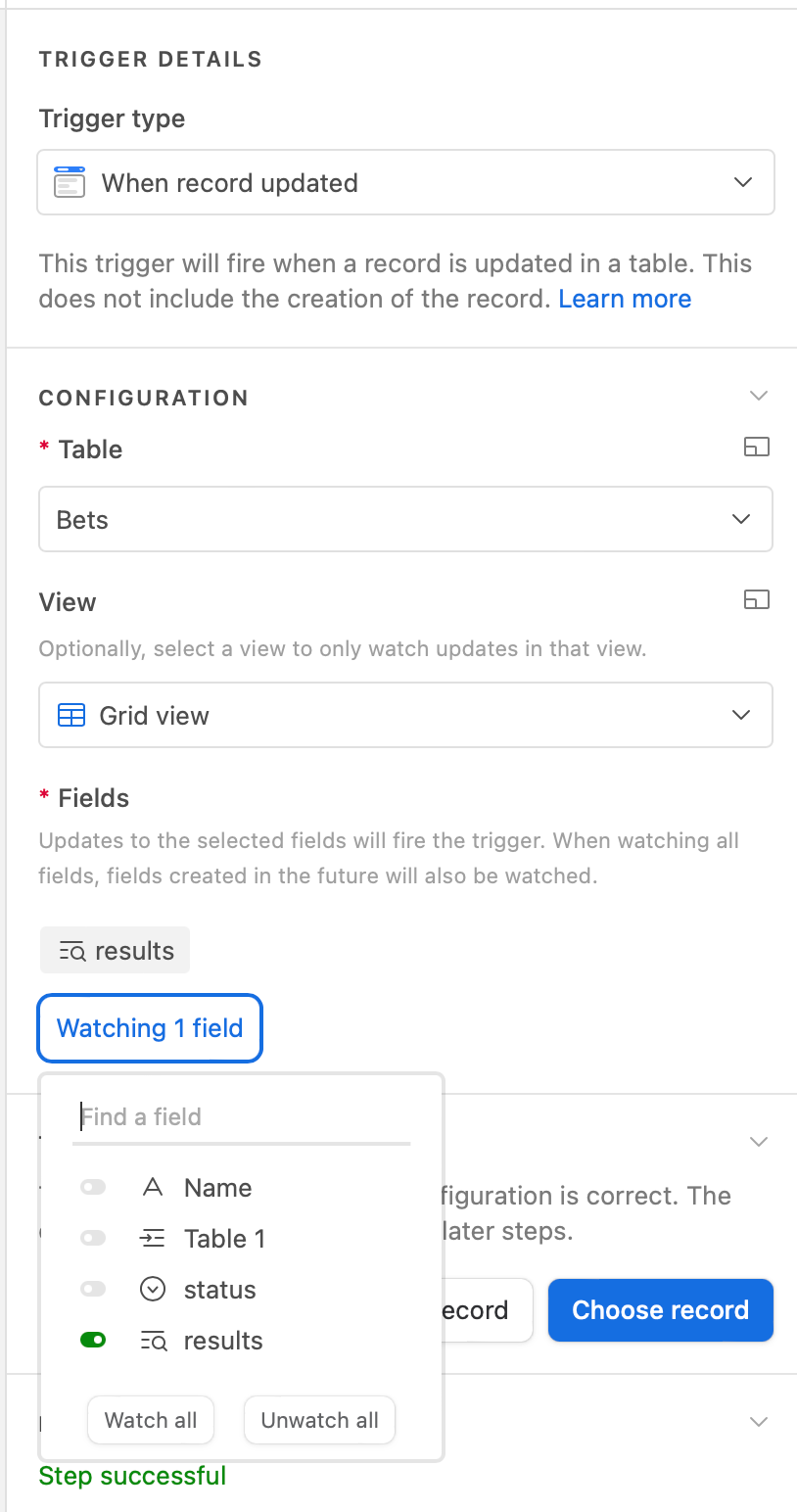Click the Table 1 linked record icon
Screen dimensions: 797x1512
coord(153,1239)
